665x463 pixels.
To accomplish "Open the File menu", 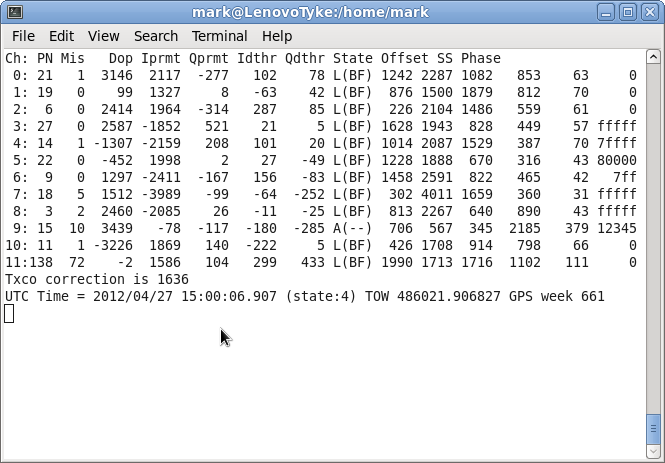I will [x=23, y=36].
